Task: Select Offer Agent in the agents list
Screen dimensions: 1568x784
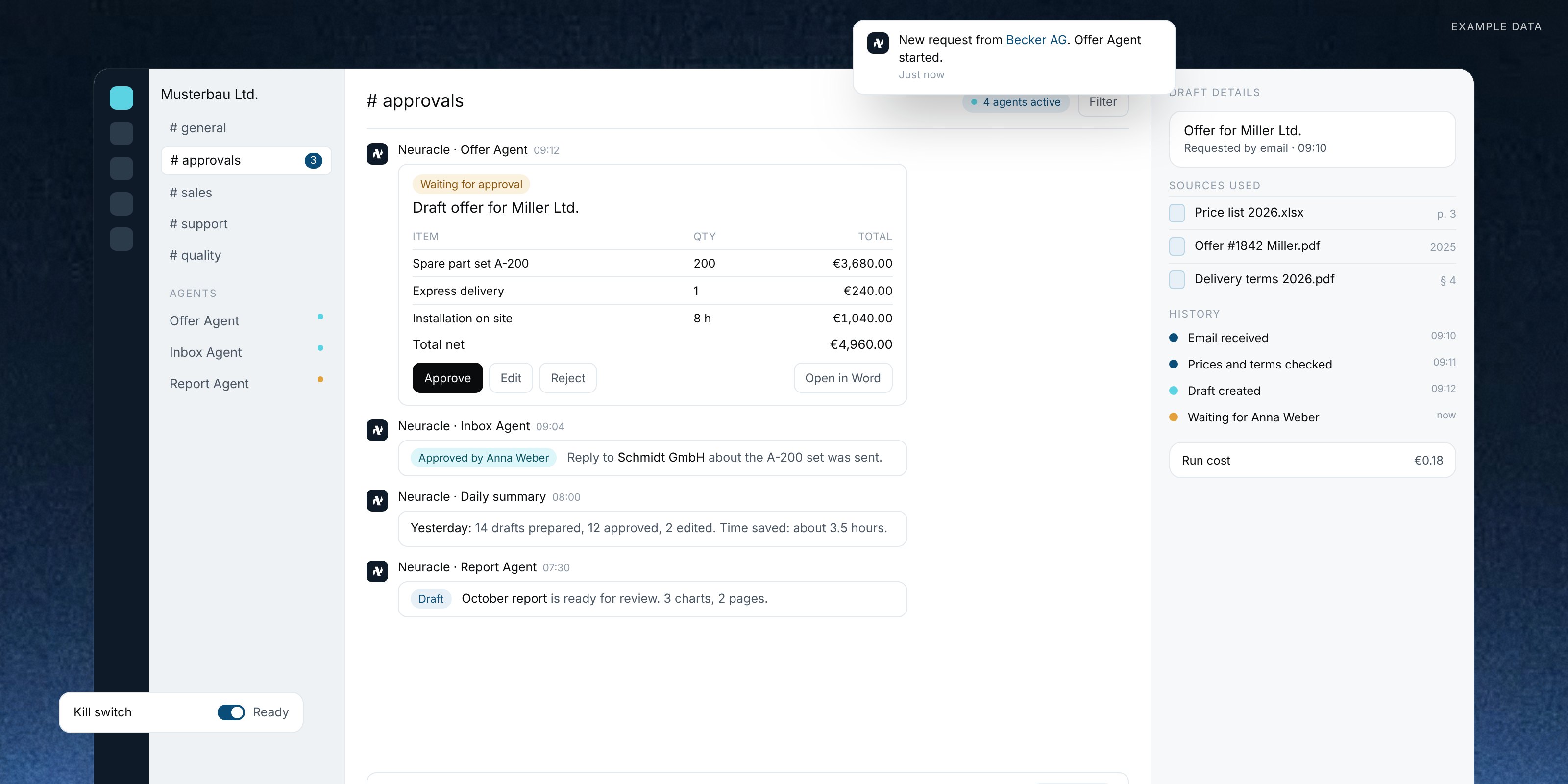Action: pyautogui.click(x=246, y=321)
